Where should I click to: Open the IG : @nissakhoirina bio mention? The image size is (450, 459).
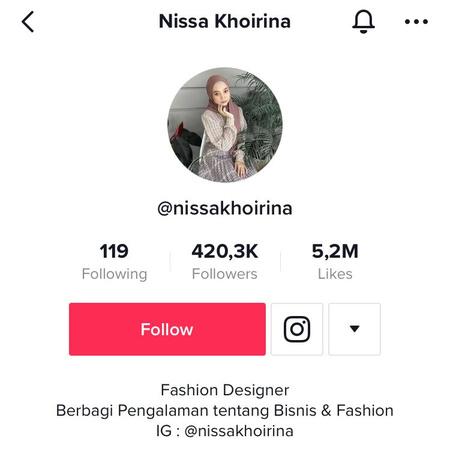[225, 431]
